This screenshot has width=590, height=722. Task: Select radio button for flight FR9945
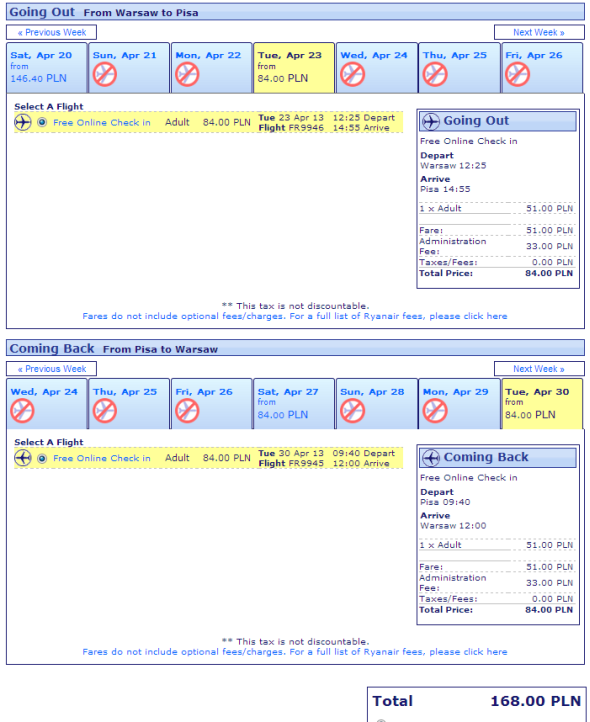click(42, 459)
